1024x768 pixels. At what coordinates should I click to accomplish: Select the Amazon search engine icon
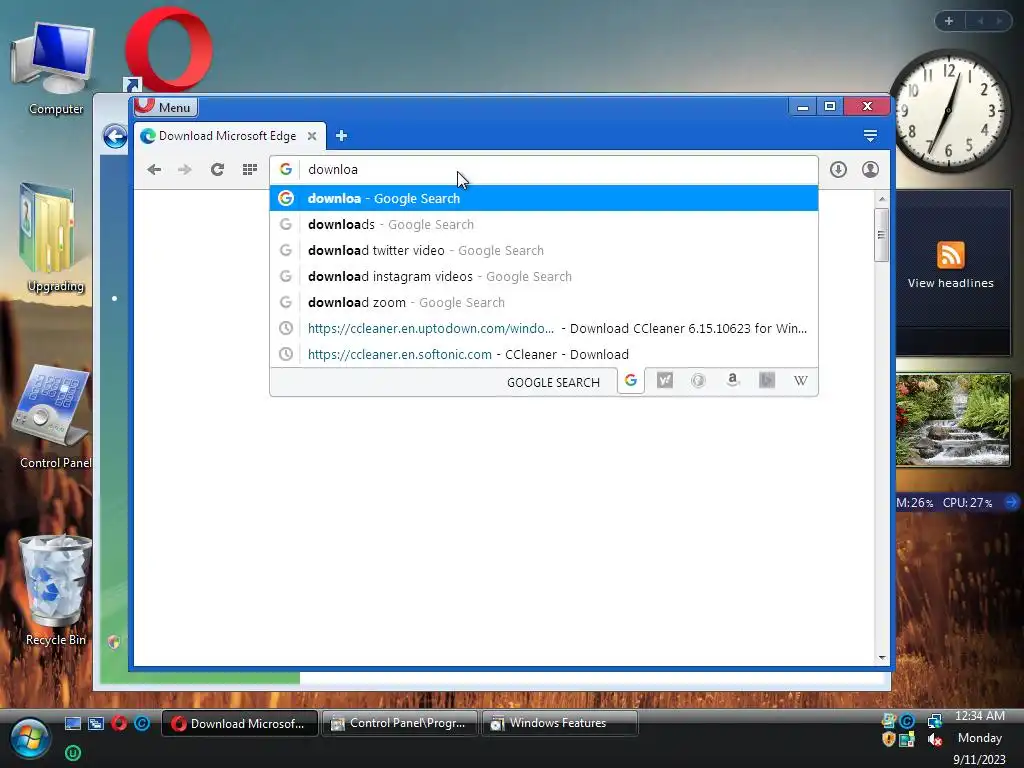coord(733,380)
